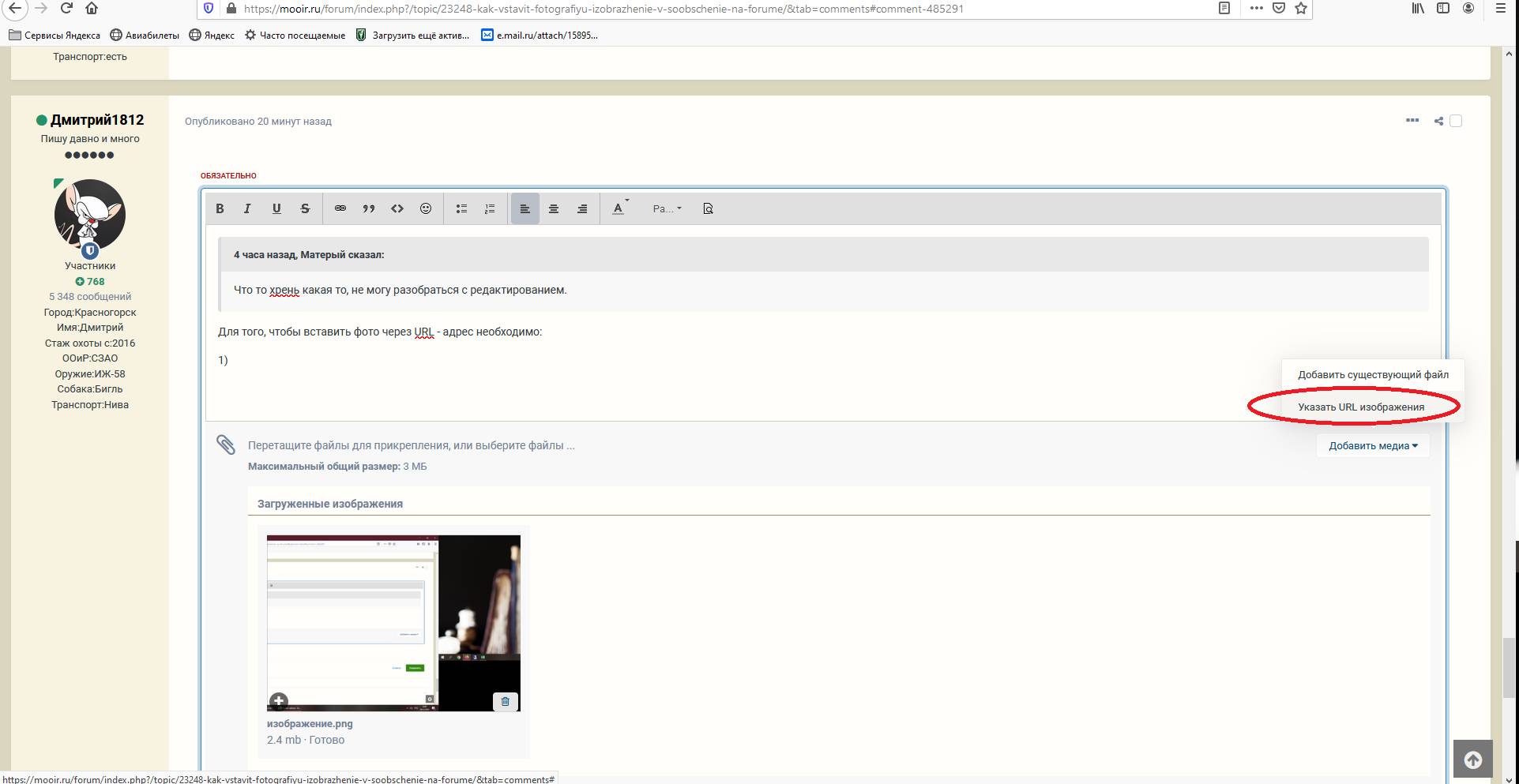Insert a bulleted list

coord(461,209)
